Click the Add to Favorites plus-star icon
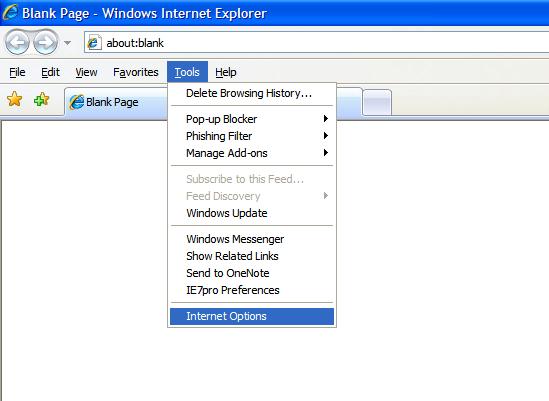This screenshot has height=401, width=549. tap(41, 99)
